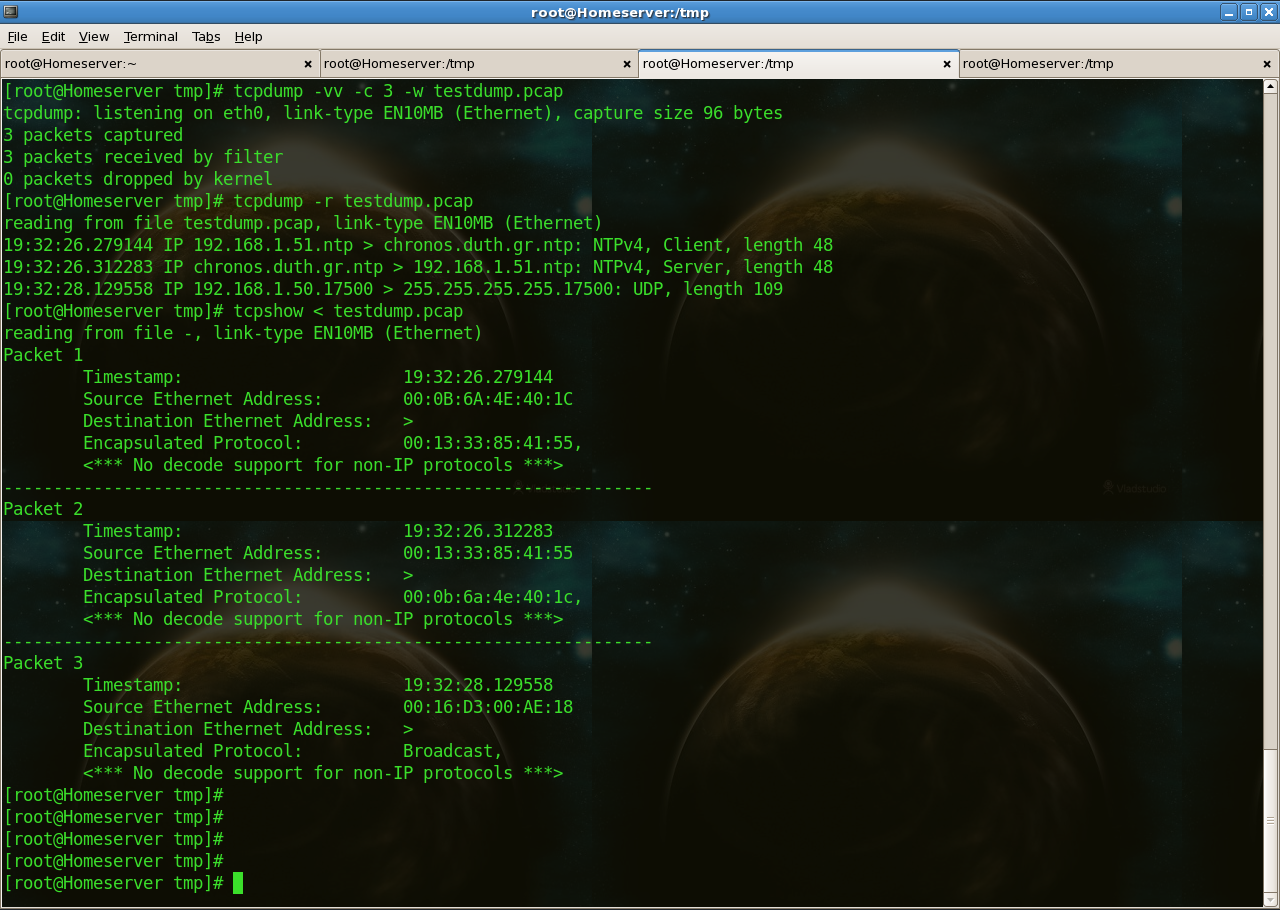Click the 'tcpdump -vv -c 3 -w testdump.pcap' command
Screen dimensions: 1280x910
pyautogui.click(x=398, y=91)
